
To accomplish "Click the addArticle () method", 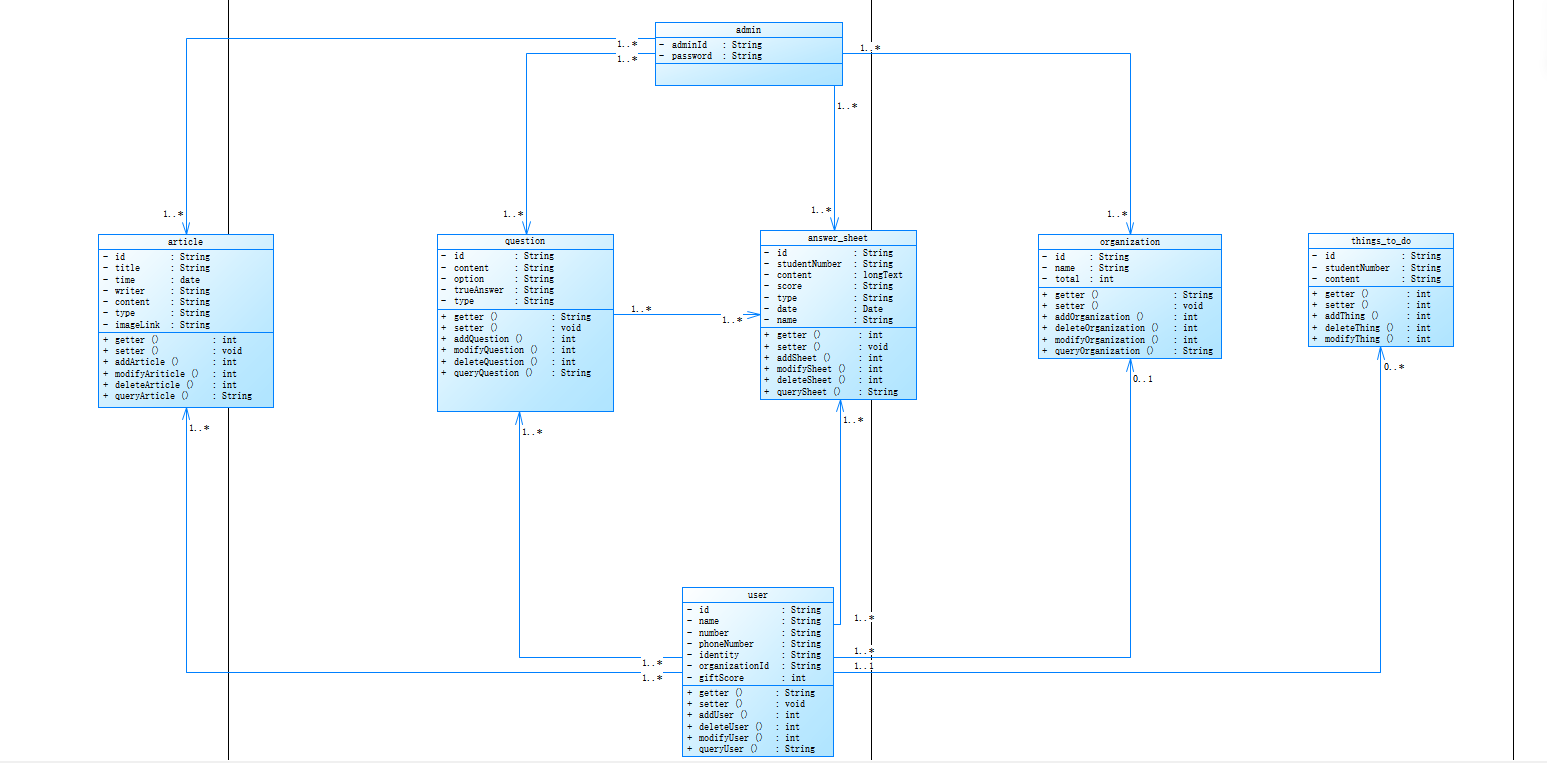I will 169,362.
